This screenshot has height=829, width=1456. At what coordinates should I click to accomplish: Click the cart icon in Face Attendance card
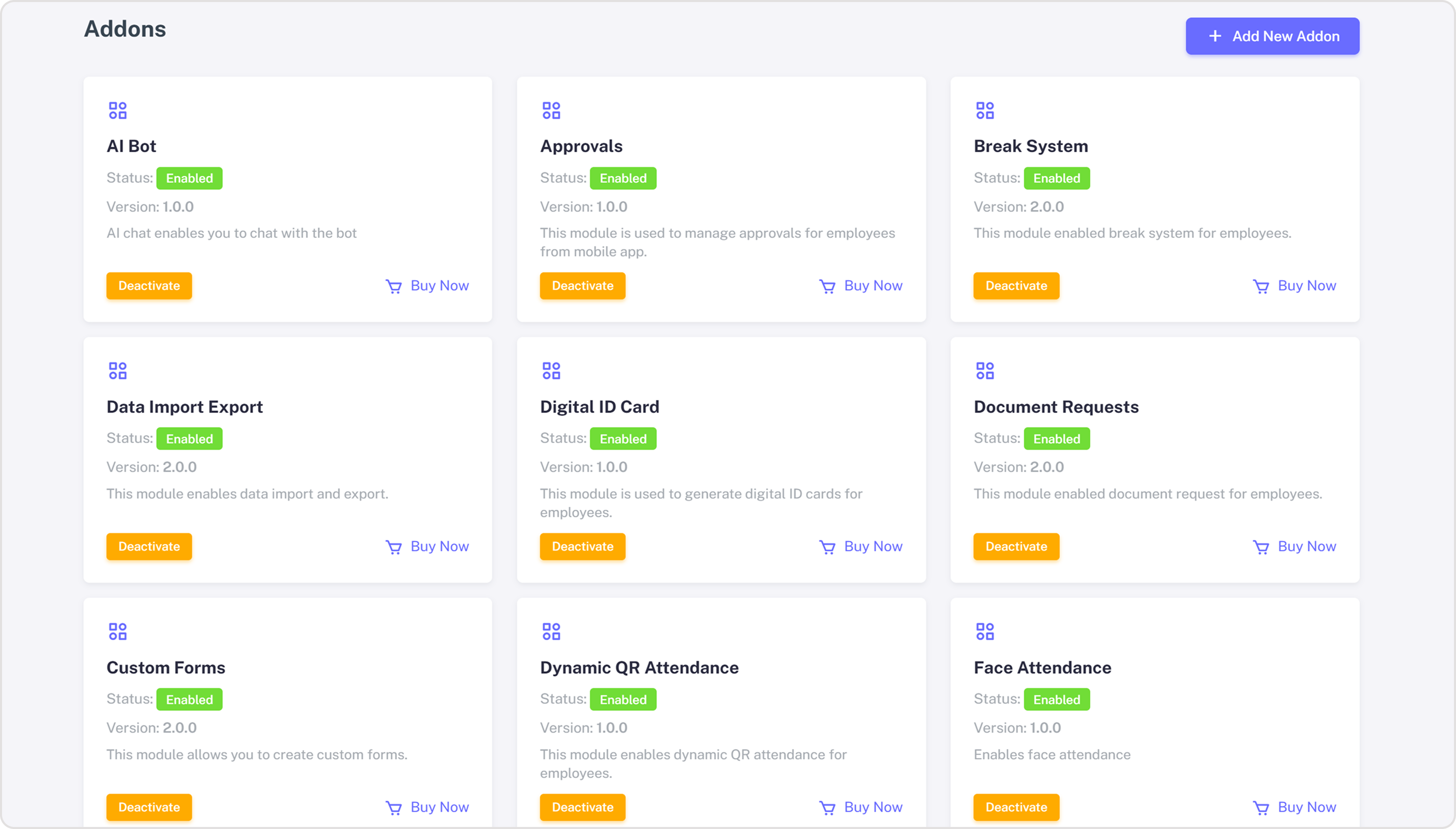click(x=1260, y=808)
